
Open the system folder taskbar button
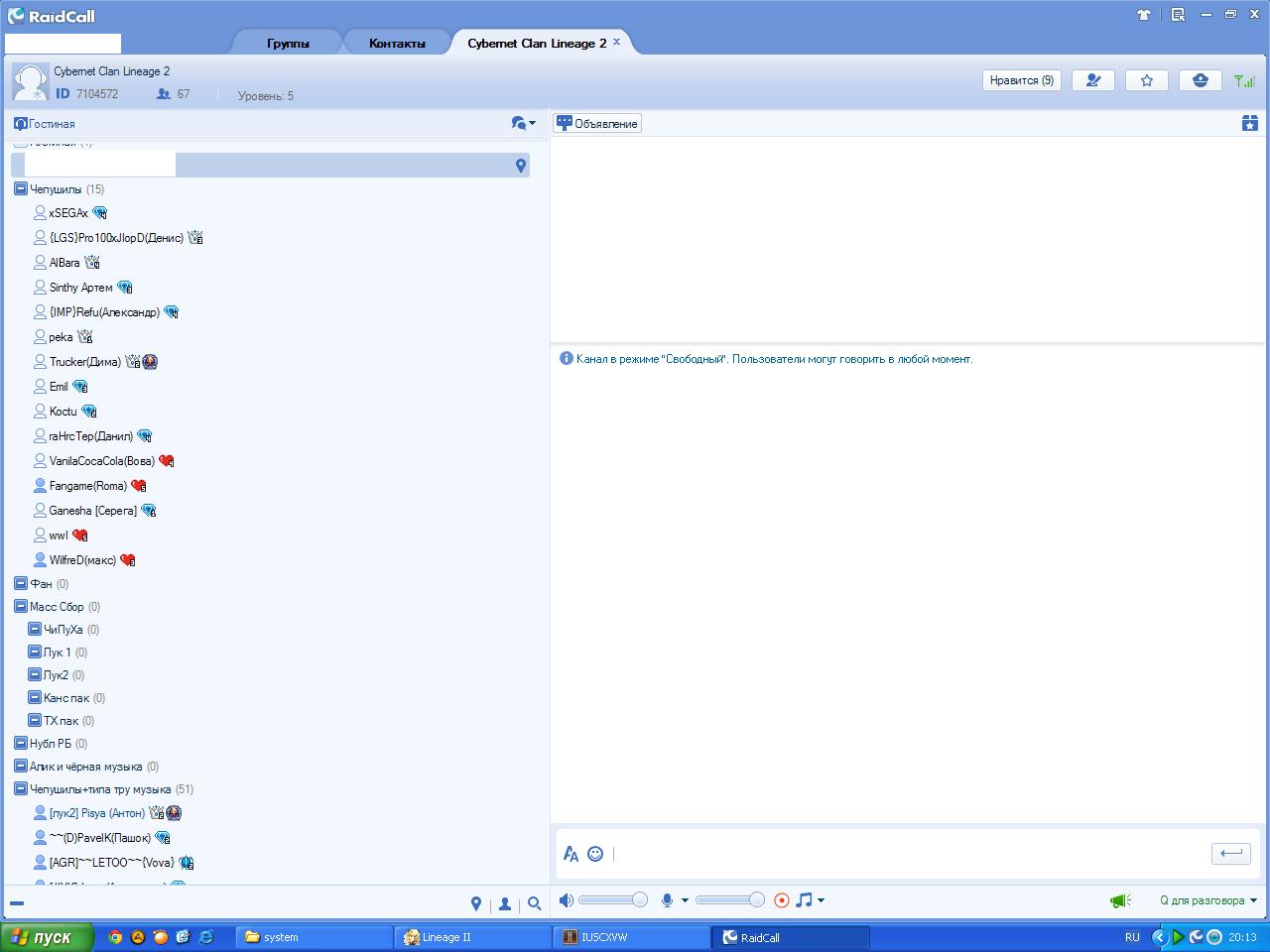315,937
